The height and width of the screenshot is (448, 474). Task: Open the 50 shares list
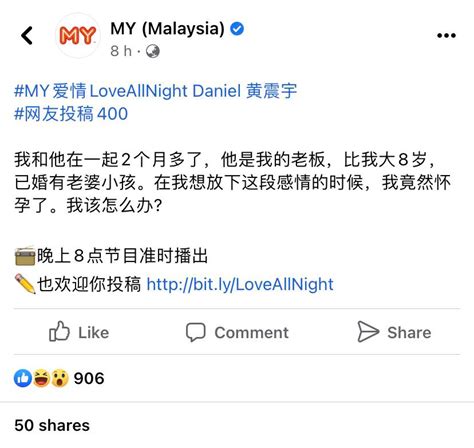[x=52, y=425]
